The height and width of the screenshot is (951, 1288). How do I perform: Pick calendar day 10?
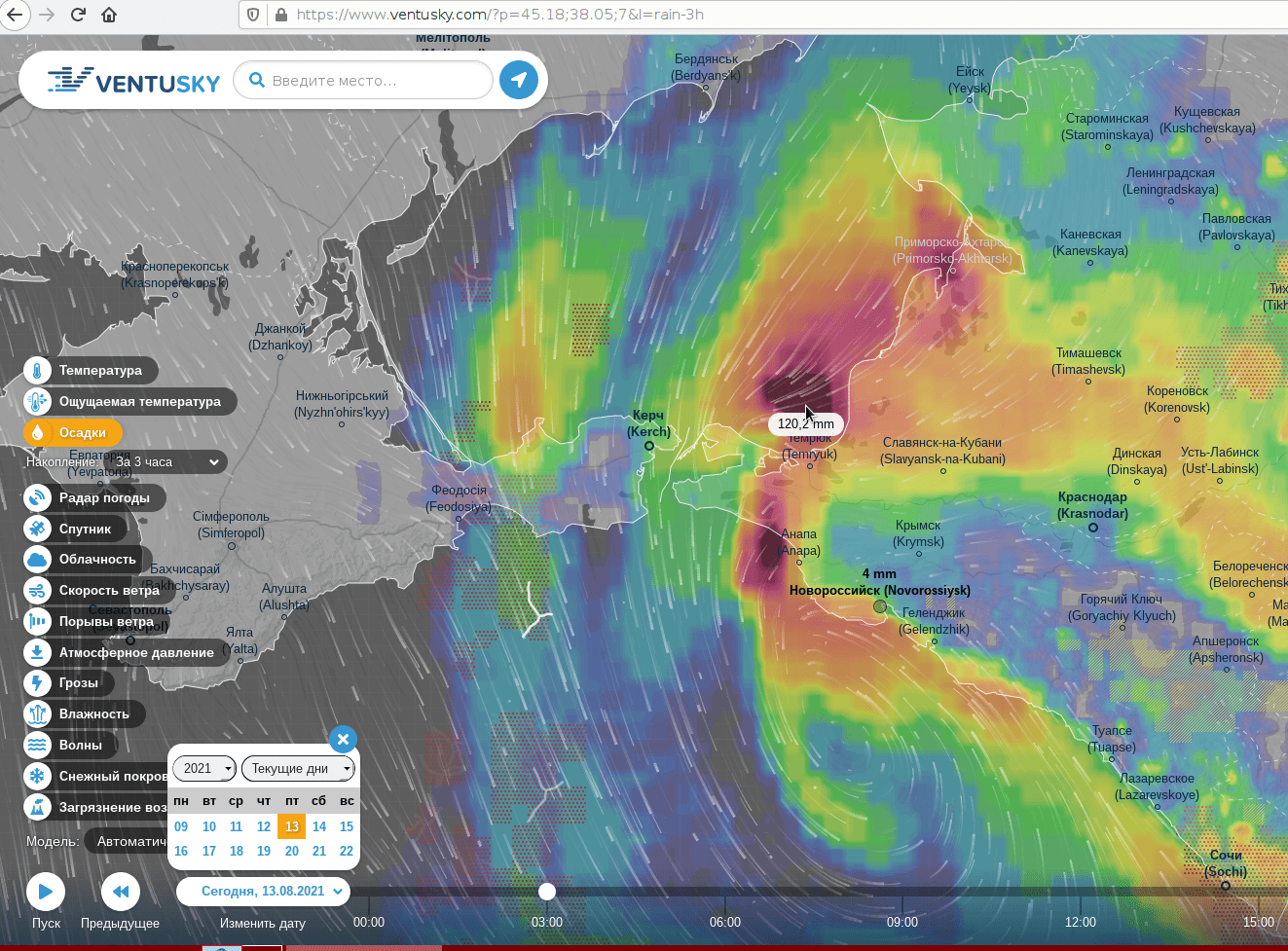209,826
